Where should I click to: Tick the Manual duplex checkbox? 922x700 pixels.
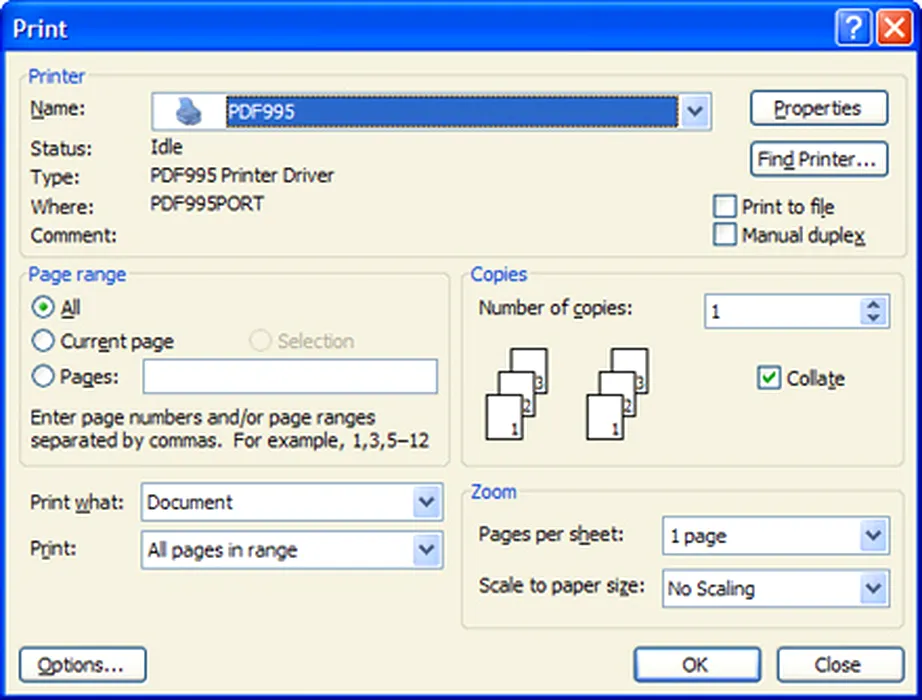click(x=725, y=235)
